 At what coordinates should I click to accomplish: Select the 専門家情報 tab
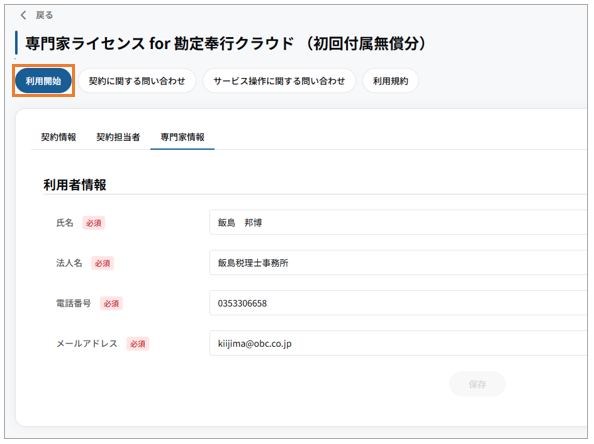point(183,137)
